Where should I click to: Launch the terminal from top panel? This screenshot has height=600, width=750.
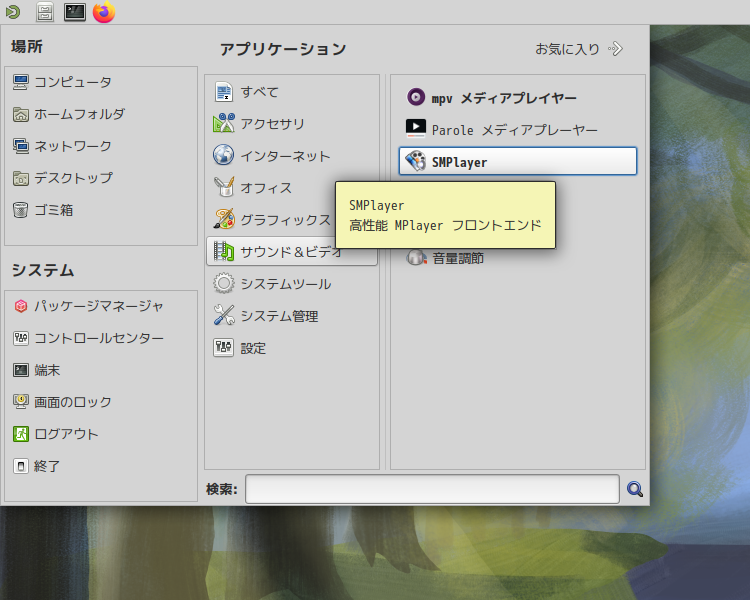click(x=75, y=12)
